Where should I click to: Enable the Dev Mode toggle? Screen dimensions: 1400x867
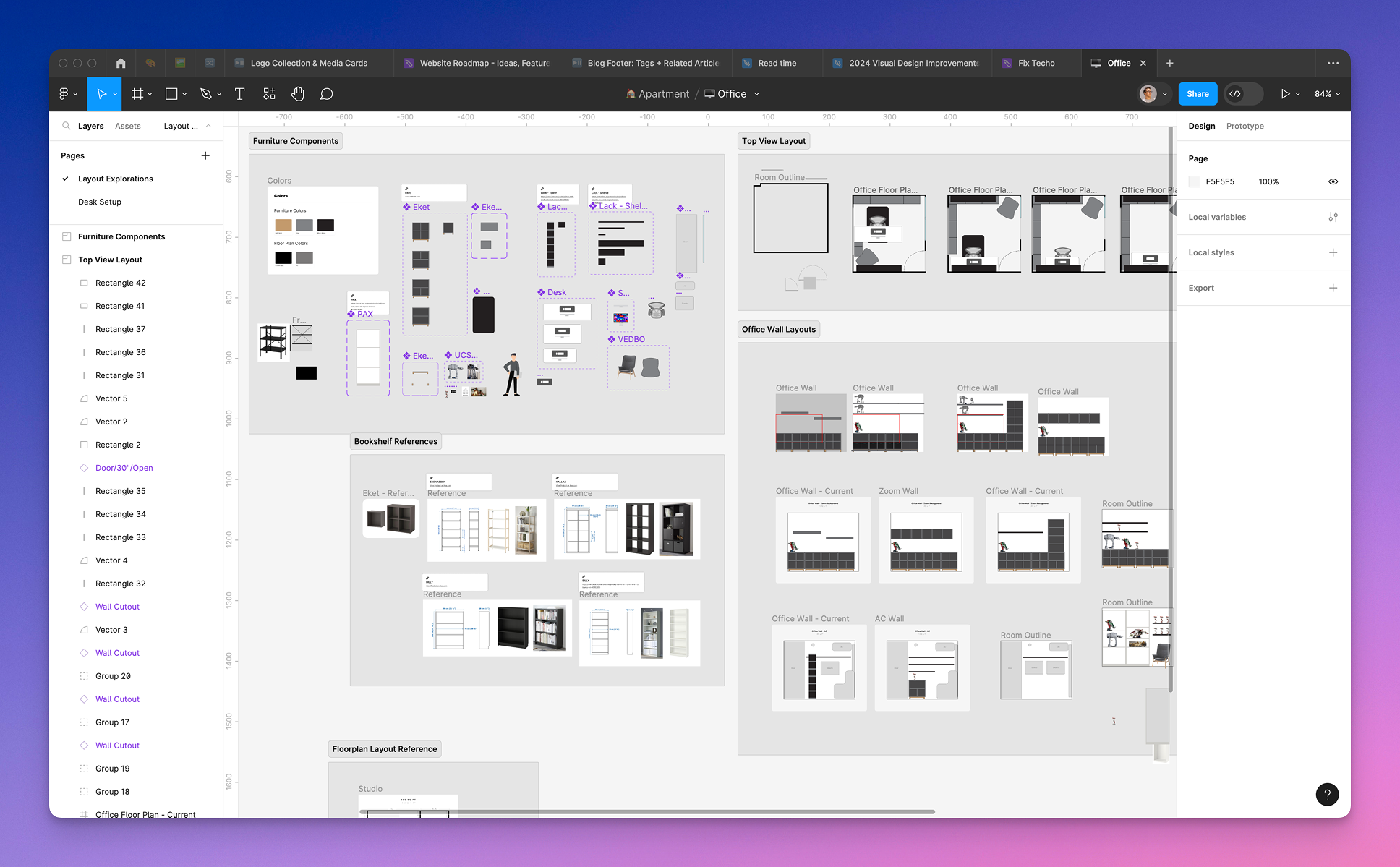click(x=1242, y=93)
